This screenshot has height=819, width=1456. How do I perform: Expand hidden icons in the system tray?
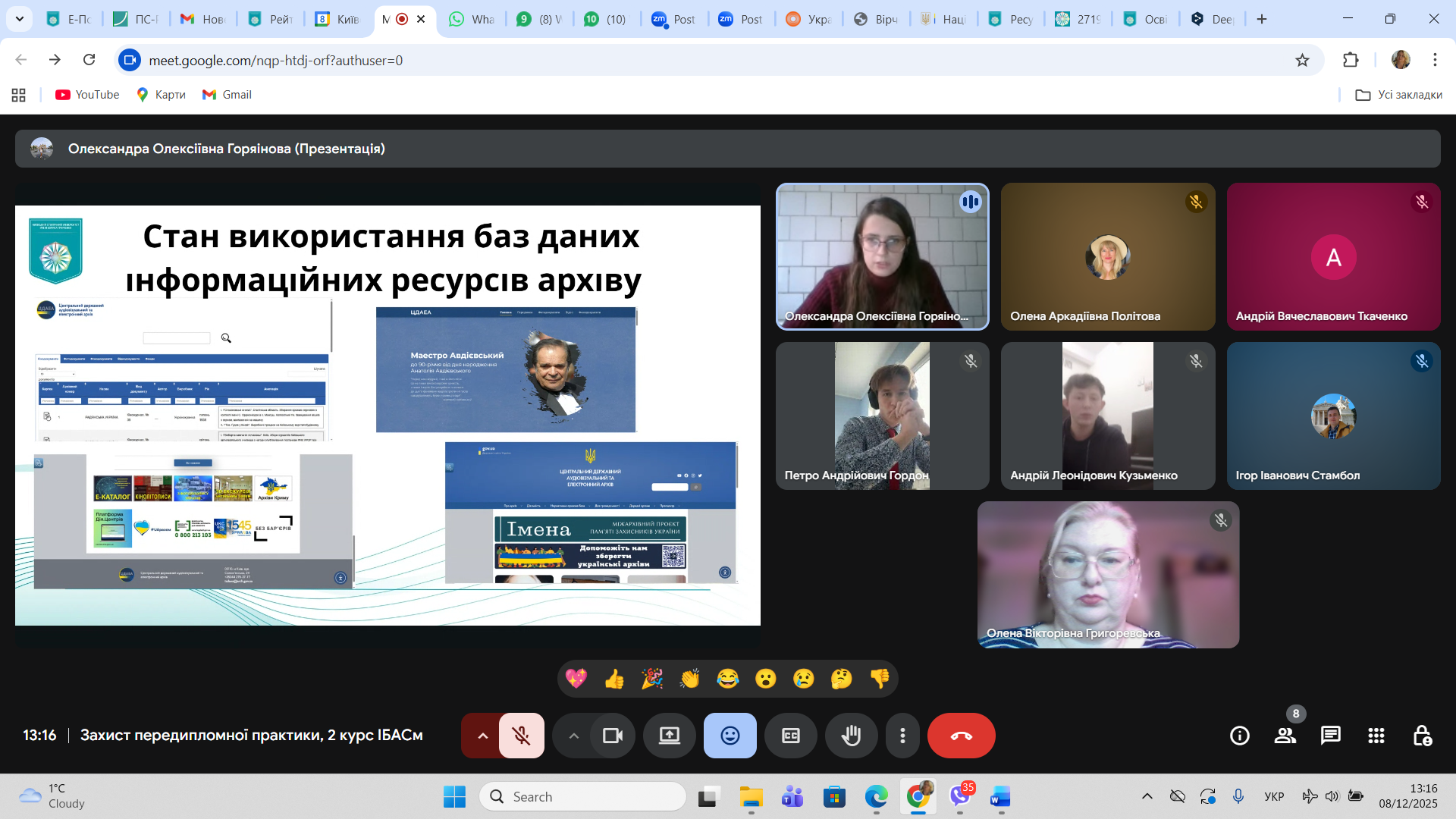pyautogui.click(x=1147, y=796)
